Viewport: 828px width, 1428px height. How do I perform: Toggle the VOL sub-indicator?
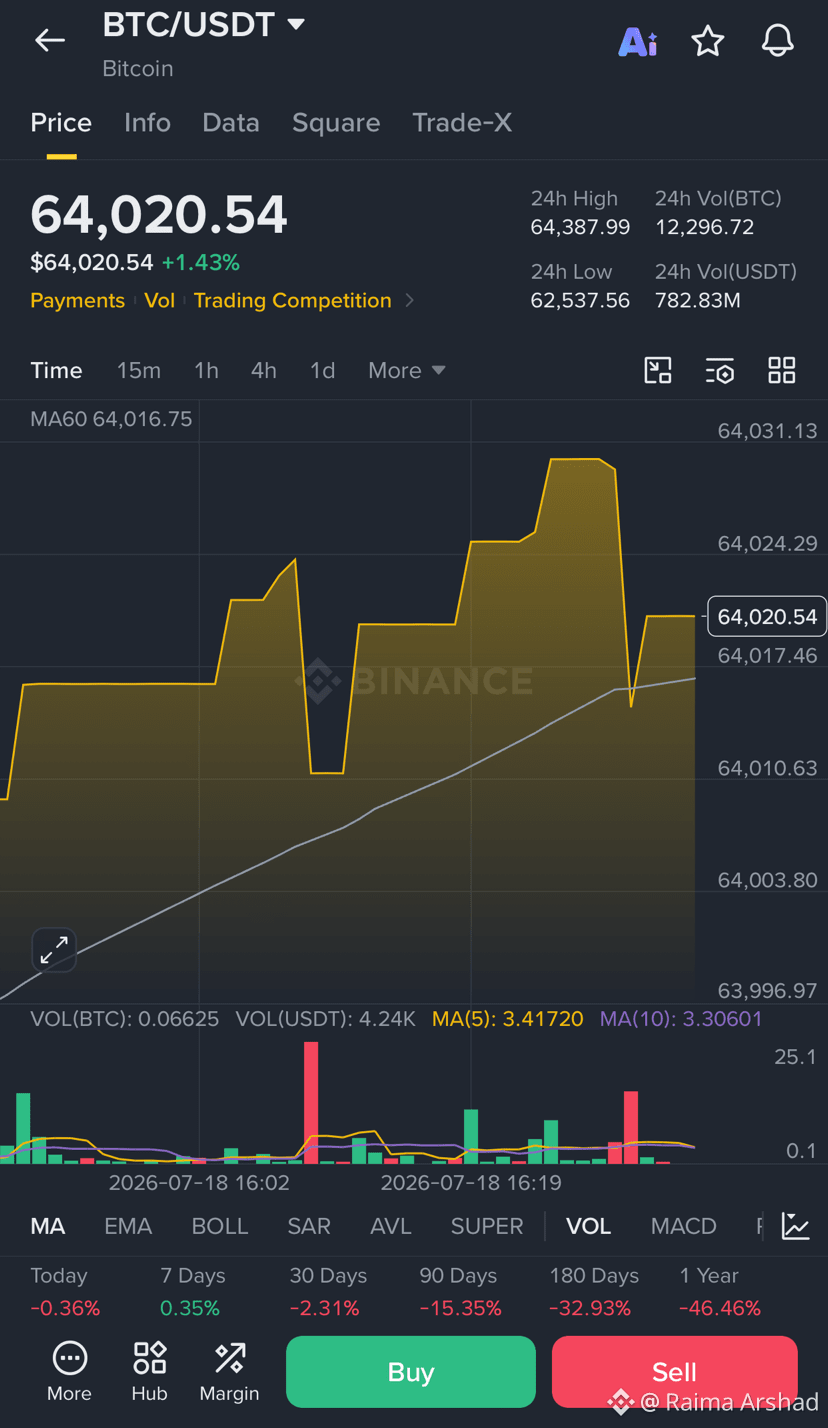coord(589,1226)
